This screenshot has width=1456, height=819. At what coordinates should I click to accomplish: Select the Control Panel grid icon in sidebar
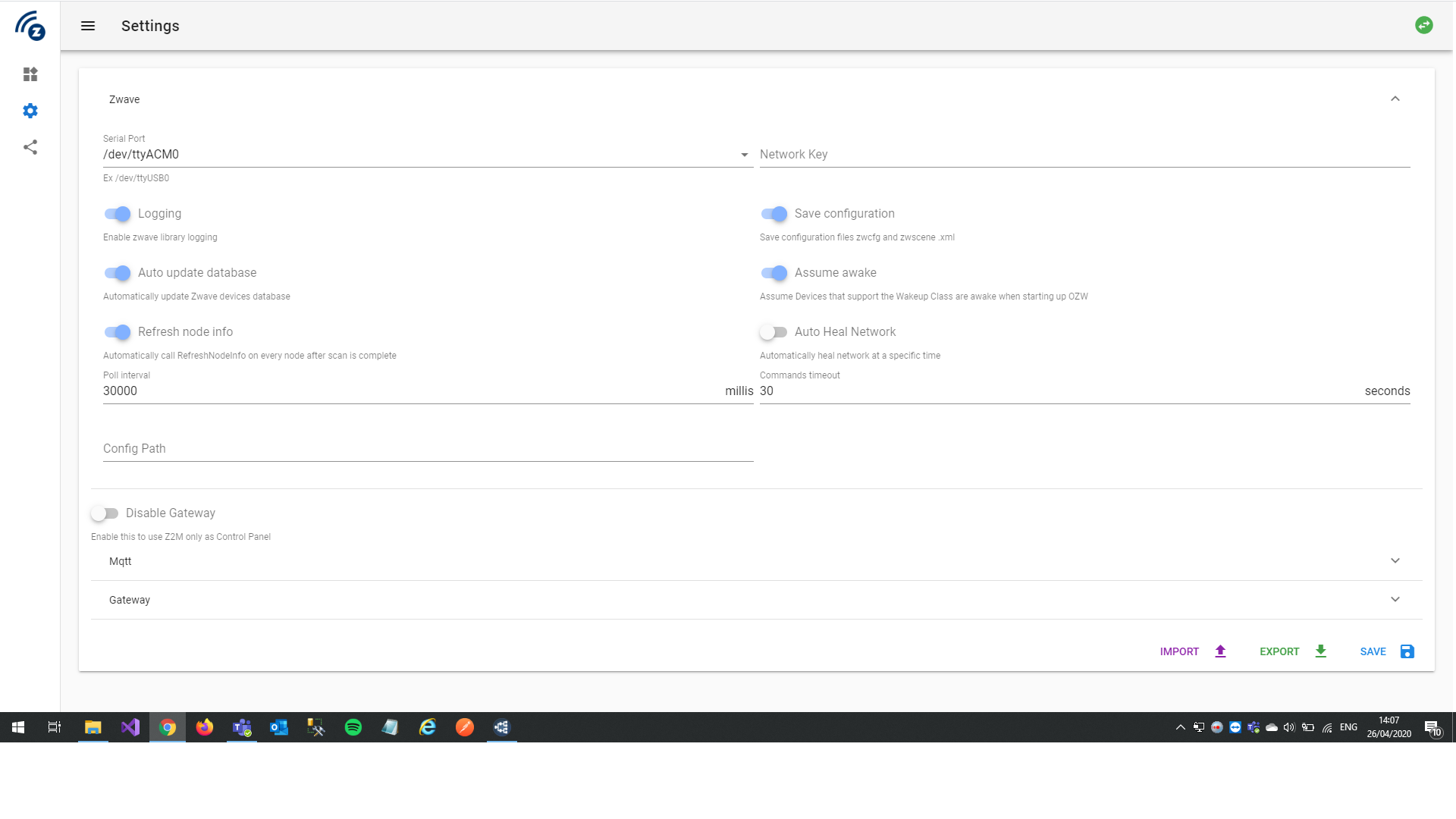click(x=30, y=74)
